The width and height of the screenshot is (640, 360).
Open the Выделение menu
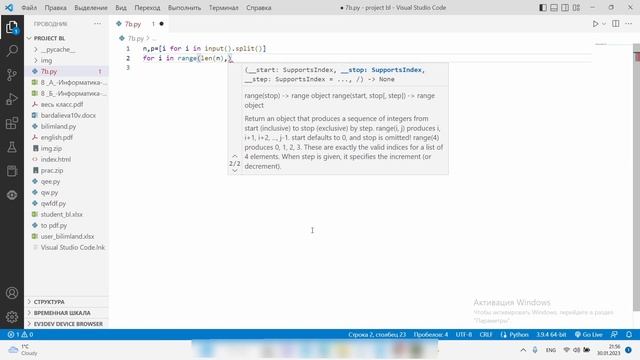pyautogui.click(x=91, y=8)
